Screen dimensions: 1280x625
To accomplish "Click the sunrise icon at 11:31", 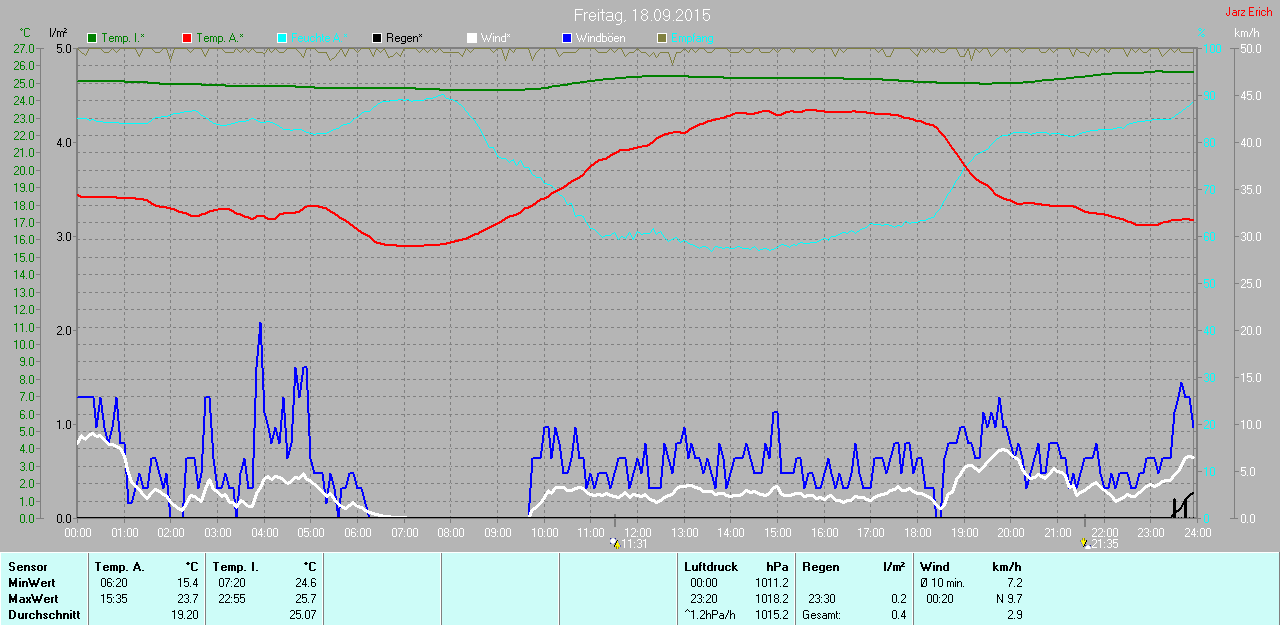I will point(613,543).
